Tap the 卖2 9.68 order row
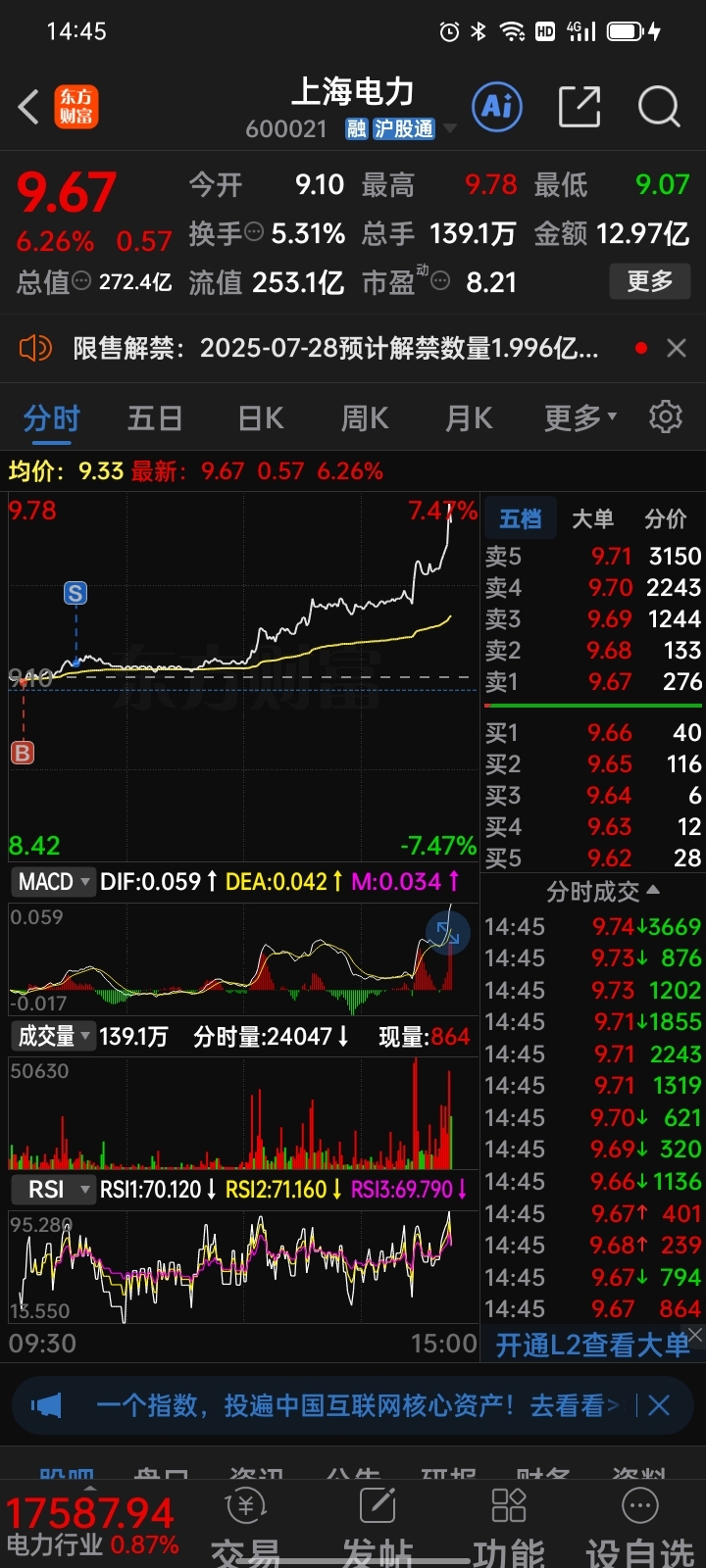706x1568 pixels. click(593, 650)
